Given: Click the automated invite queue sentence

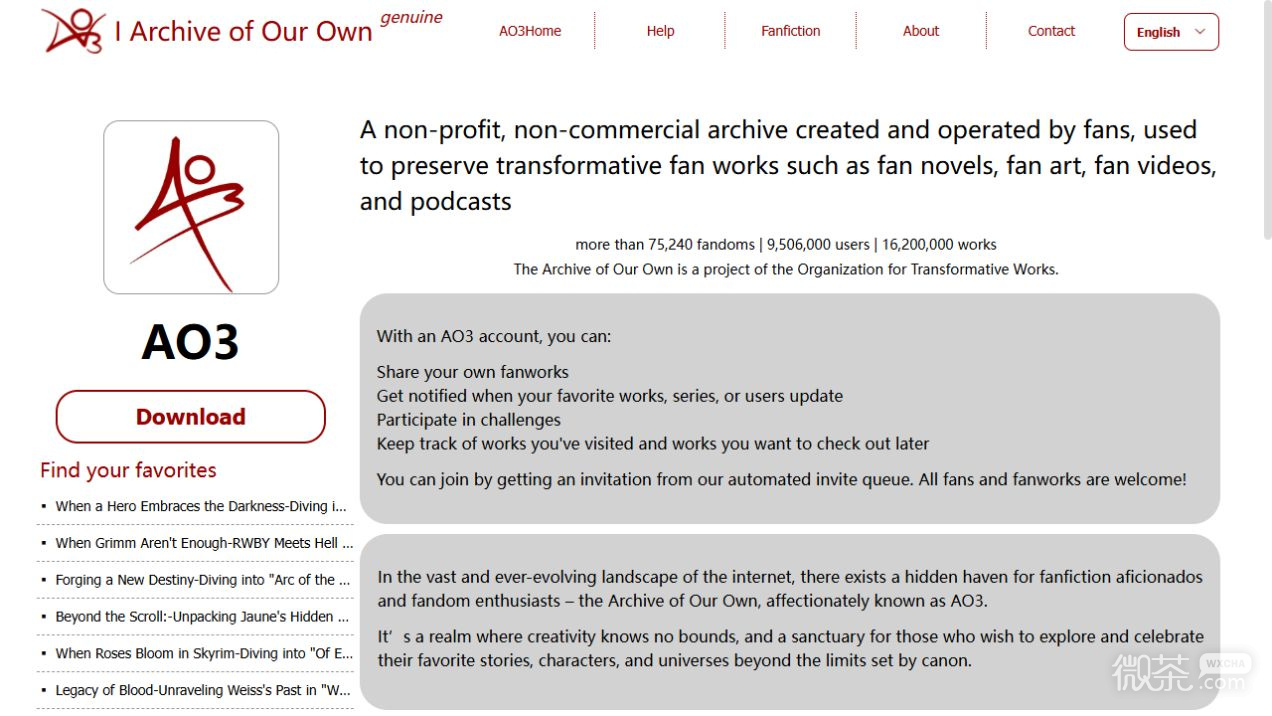Looking at the screenshot, I should pos(782,479).
